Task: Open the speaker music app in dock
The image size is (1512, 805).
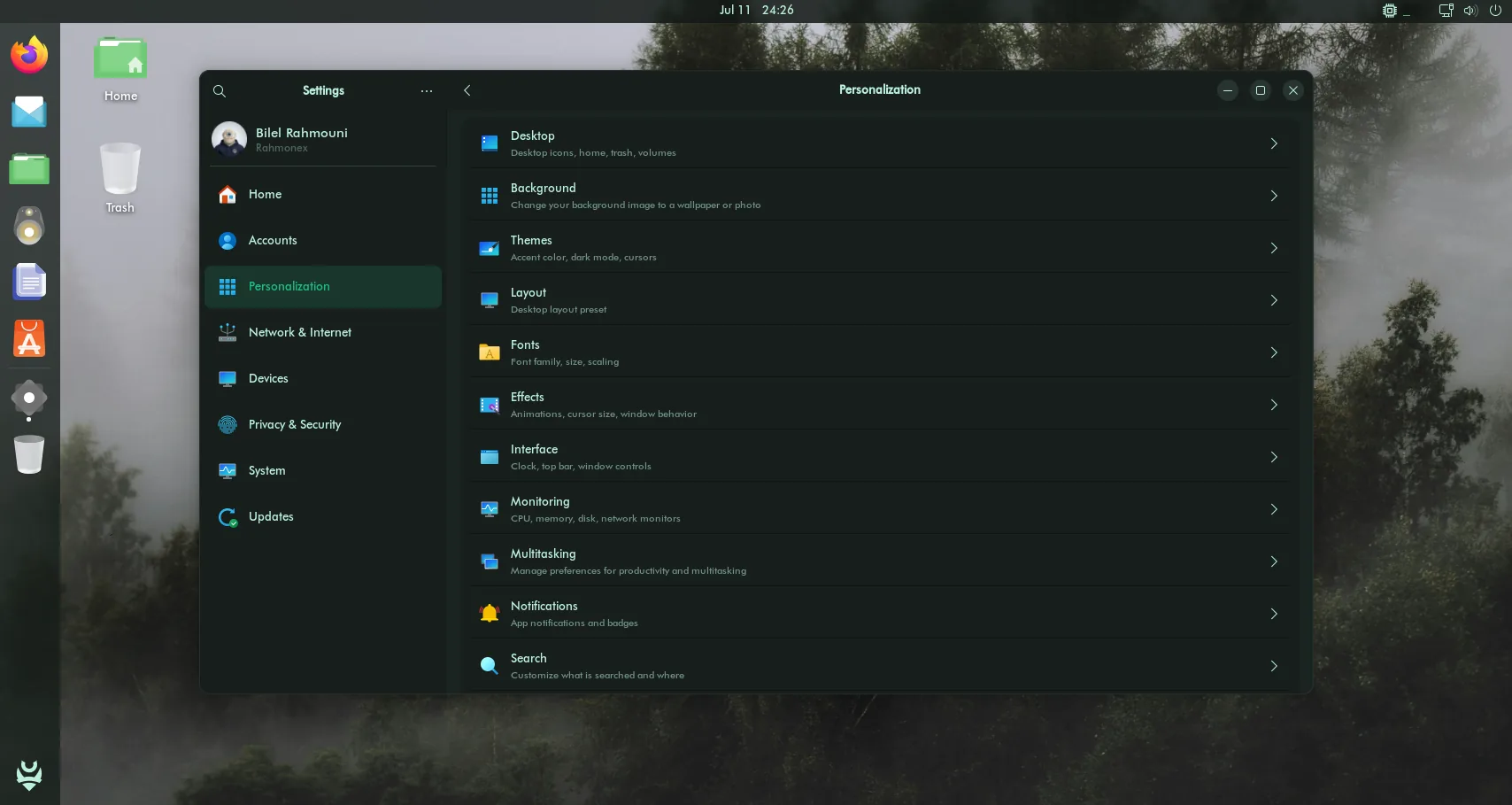Action: click(29, 225)
